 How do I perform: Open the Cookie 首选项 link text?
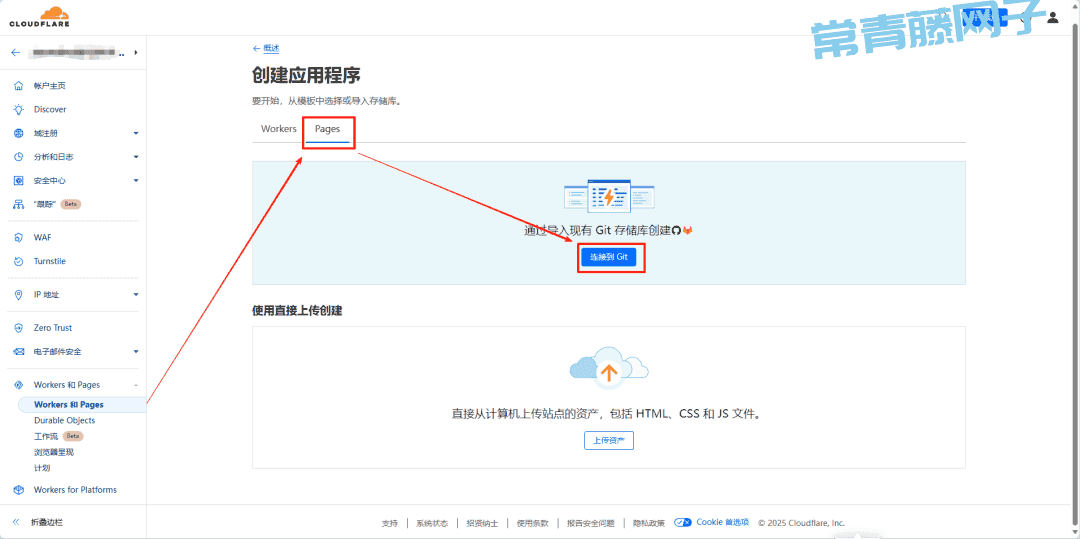723,522
